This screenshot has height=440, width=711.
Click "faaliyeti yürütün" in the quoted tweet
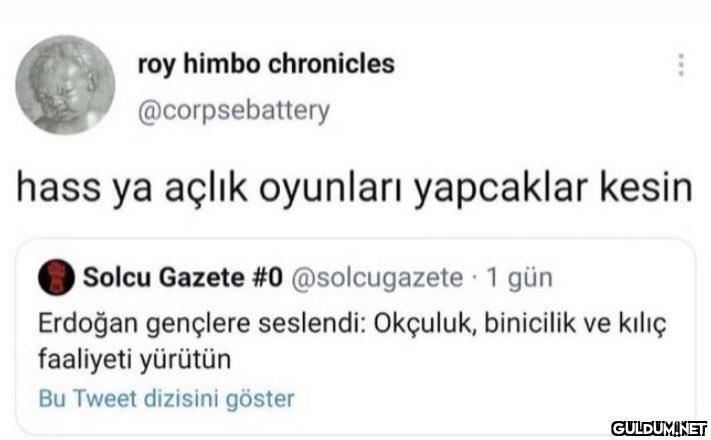tap(138, 357)
